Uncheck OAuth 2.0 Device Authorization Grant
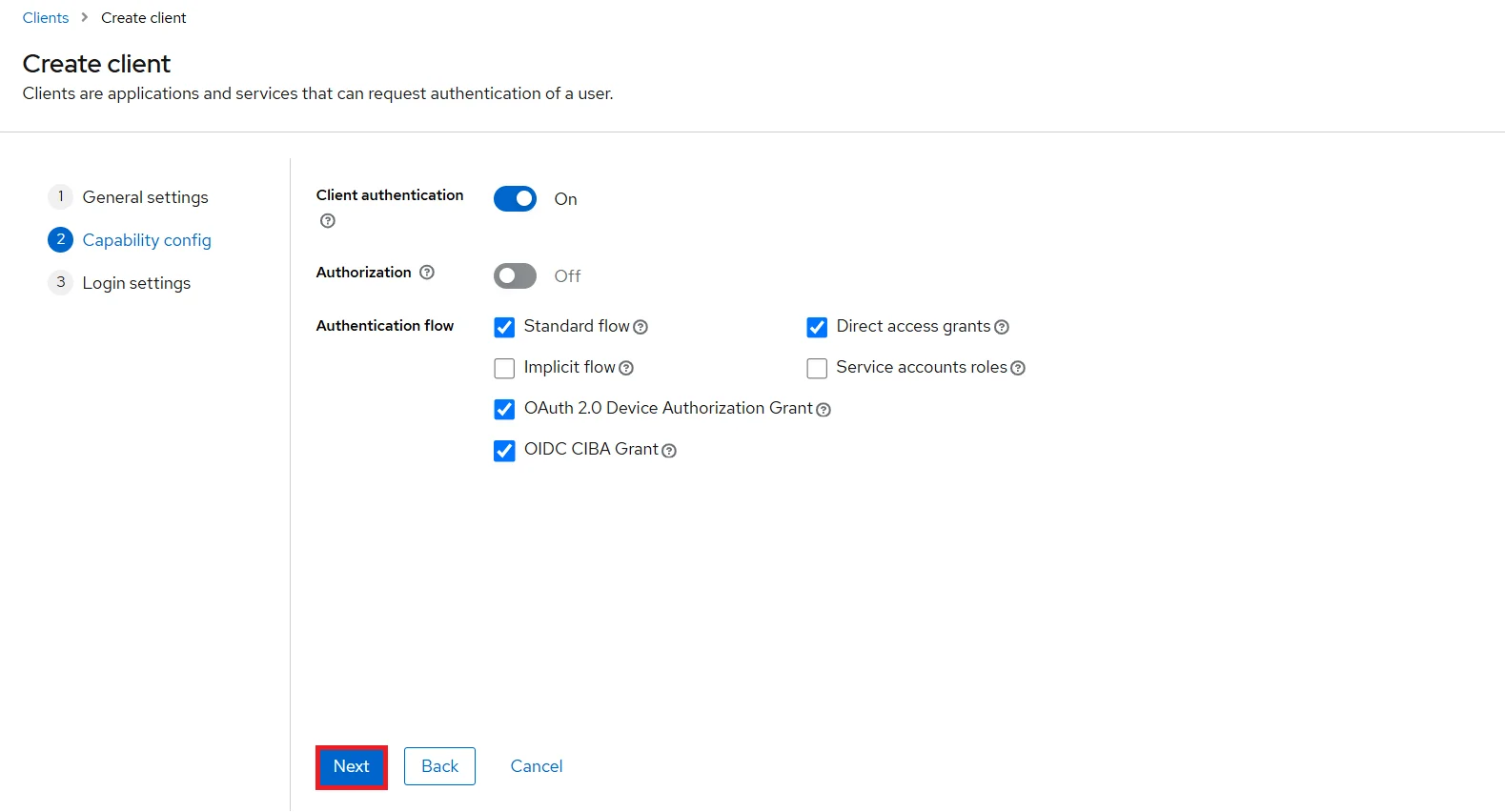The image size is (1505, 812). pyautogui.click(x=504, y=409)
